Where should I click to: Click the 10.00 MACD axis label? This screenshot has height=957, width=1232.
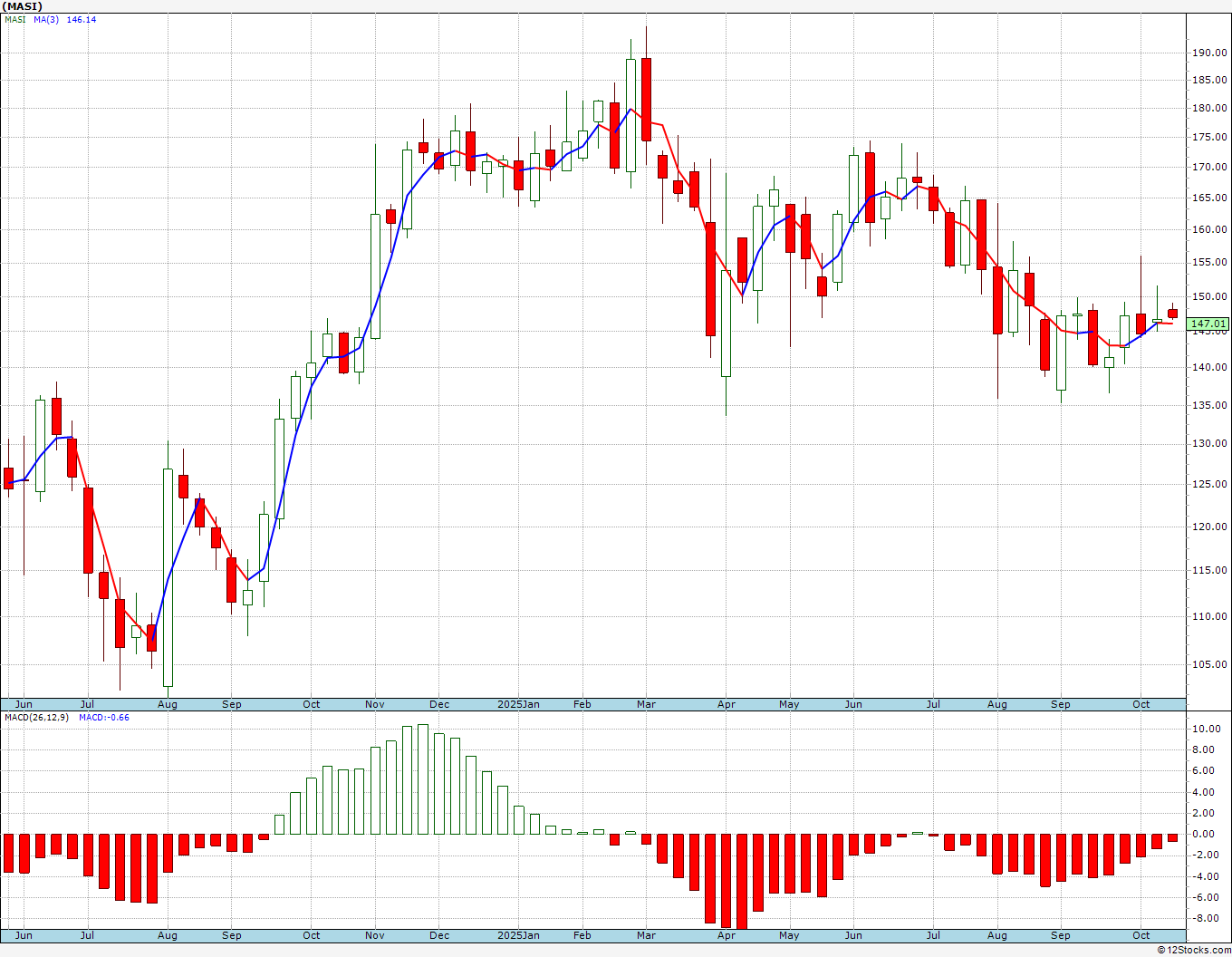click(x=1207, y=729)
